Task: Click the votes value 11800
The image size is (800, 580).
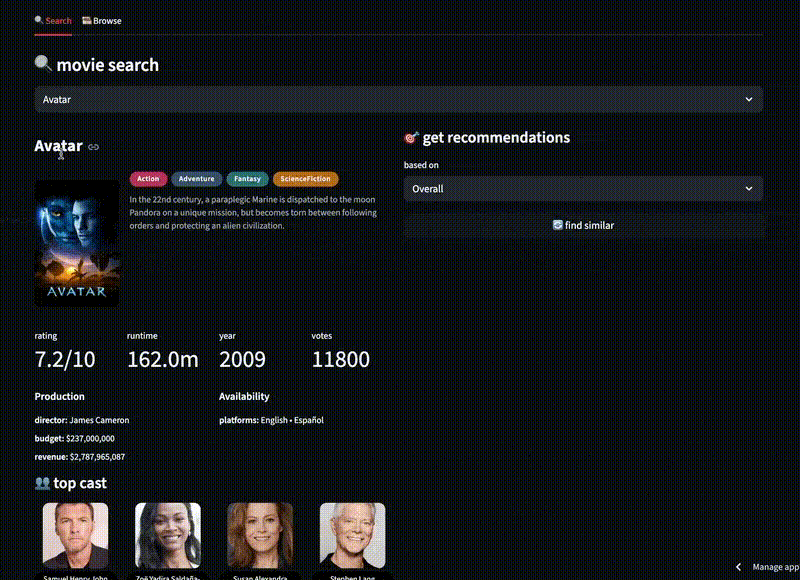Action: click(x=341, y=360)
